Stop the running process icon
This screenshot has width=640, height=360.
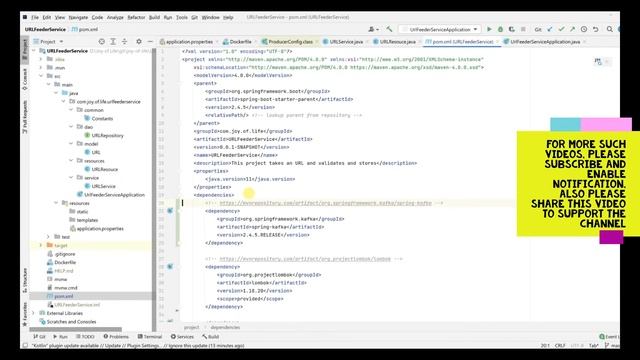(x=523, y=29)
